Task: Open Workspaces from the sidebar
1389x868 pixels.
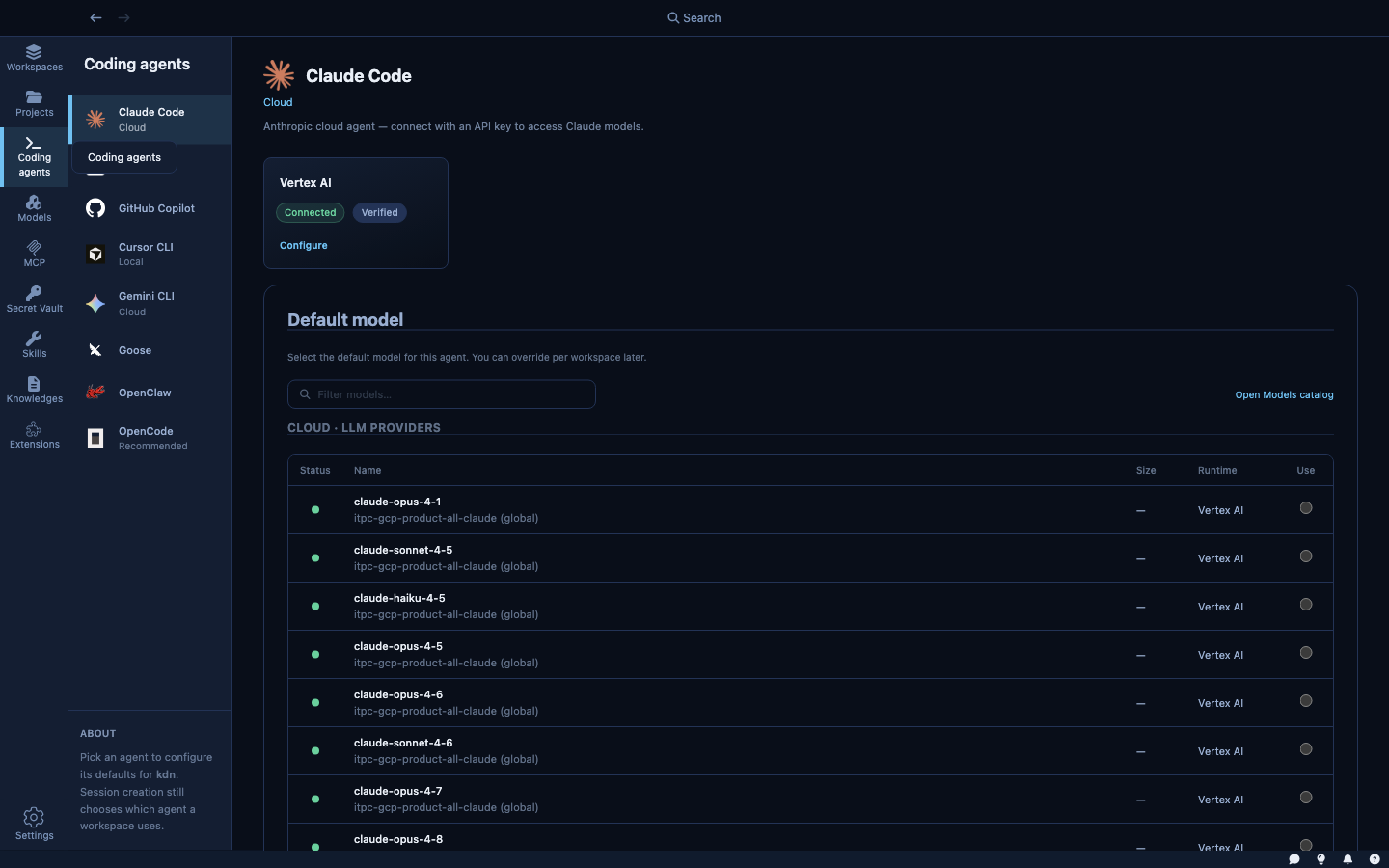Action: (x=34, y=58)
